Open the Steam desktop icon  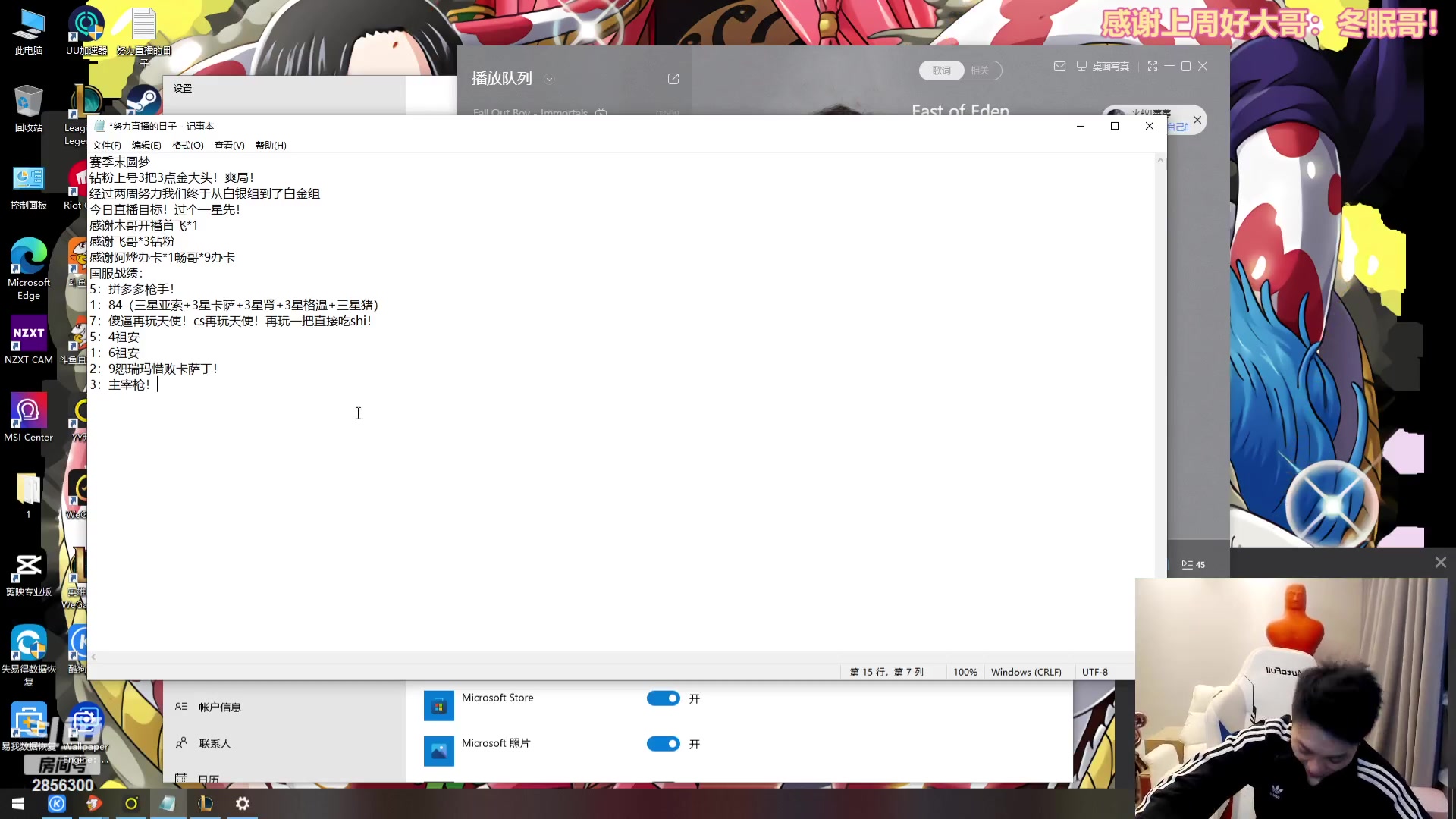143,100
